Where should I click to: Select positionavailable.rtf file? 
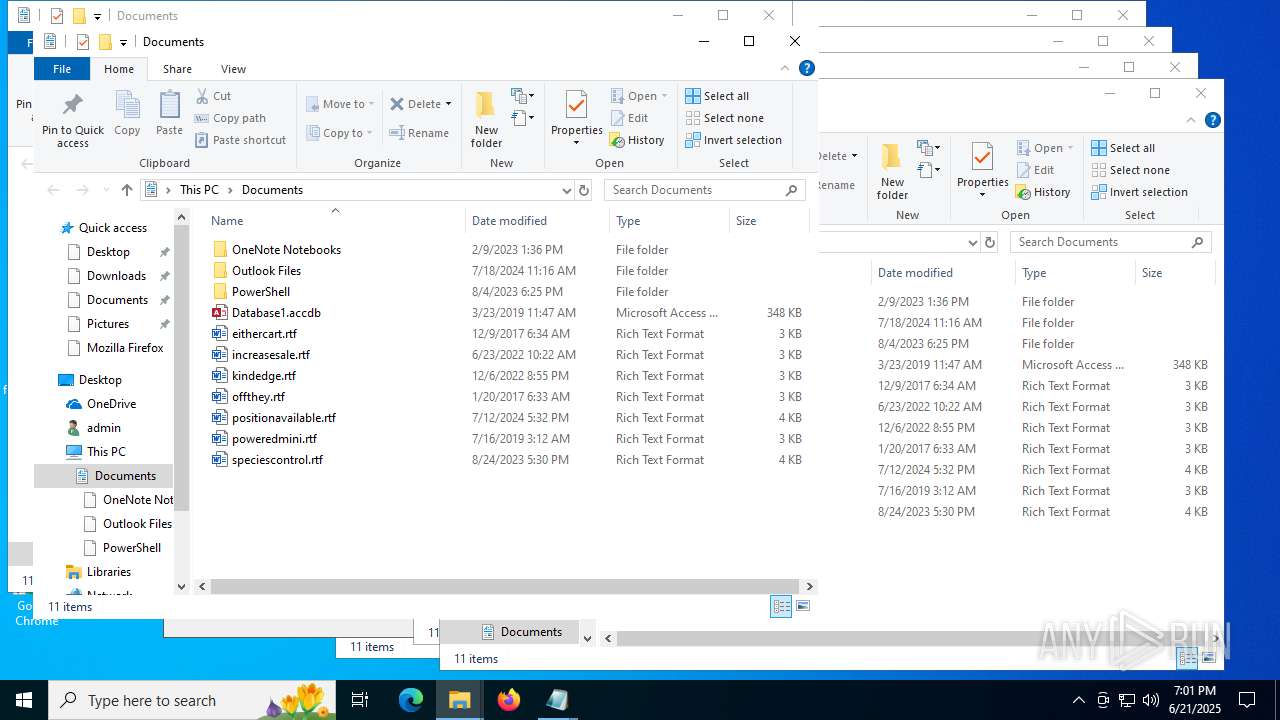coord(284,418)
